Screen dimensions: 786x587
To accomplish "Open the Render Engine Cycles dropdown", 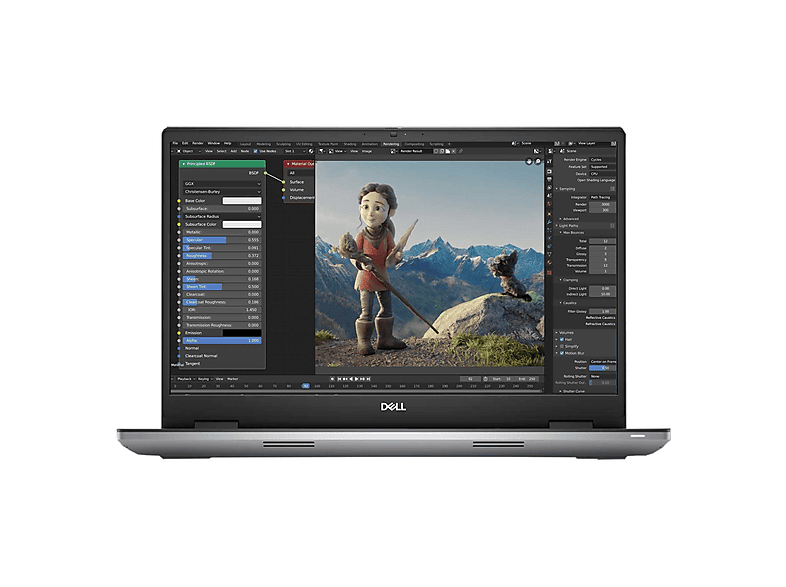I will [602, 159].
